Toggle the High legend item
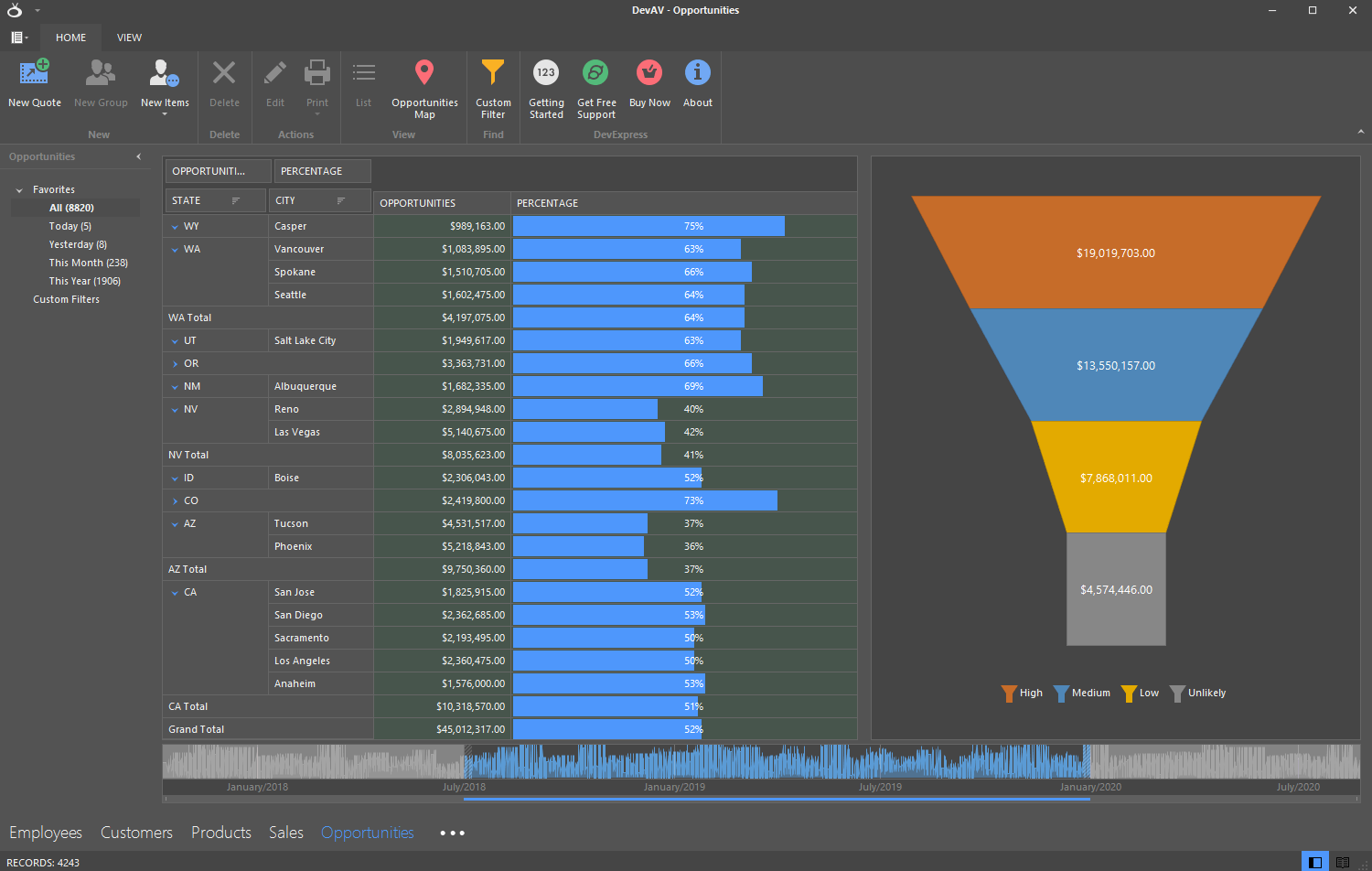Image resolution: width=1372 pixels, height=871 pixels. (x=1022, y=694)
